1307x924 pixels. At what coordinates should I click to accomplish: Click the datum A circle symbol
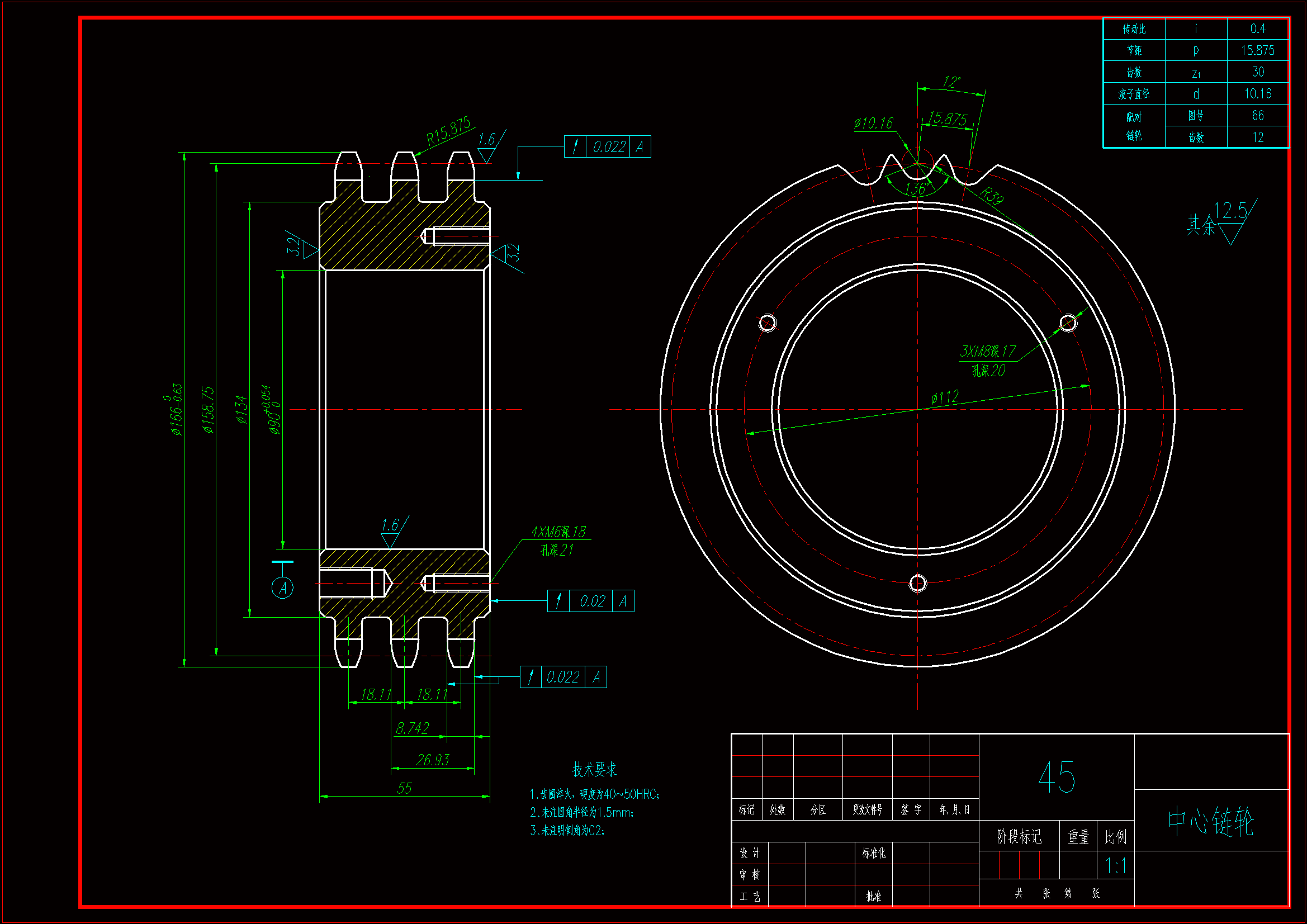tap(282, 587)
